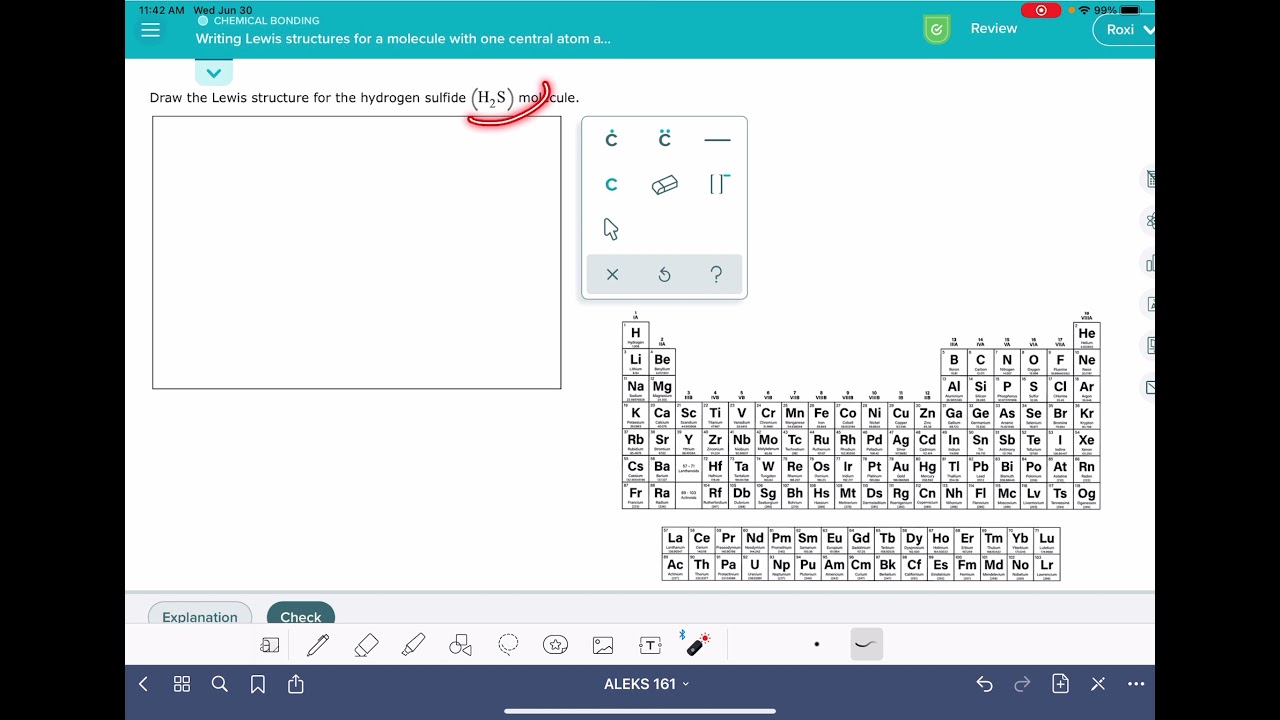
Task: Select helium He in periodic table
Action: [1087, 335]
